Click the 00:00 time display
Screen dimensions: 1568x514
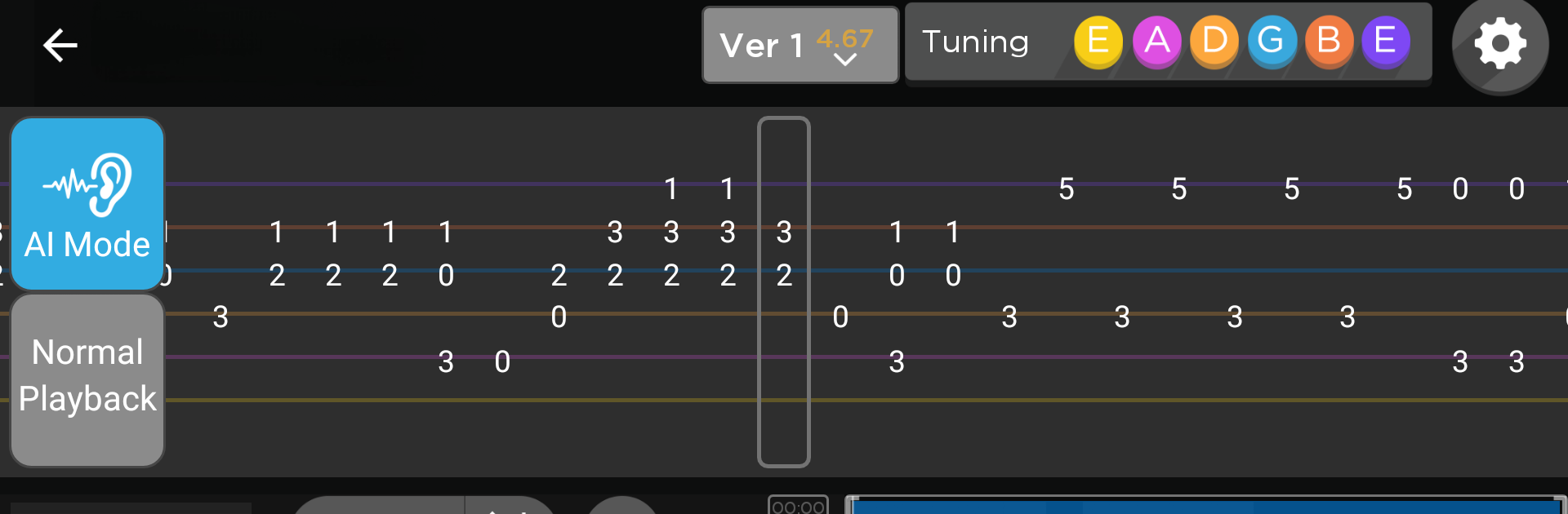(798, 506)
